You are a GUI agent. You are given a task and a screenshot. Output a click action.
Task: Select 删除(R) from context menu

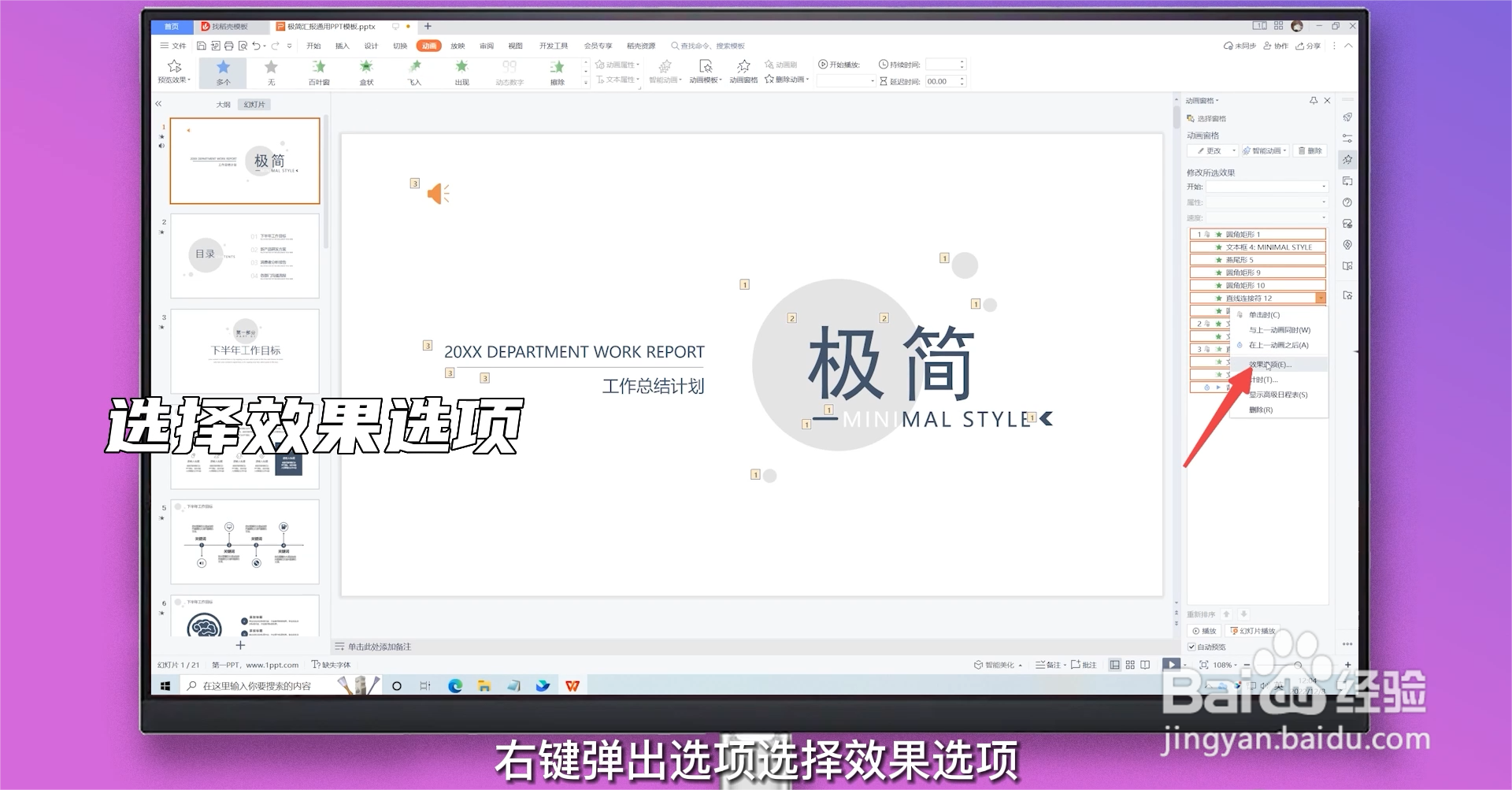click(x=1260, y=410)
